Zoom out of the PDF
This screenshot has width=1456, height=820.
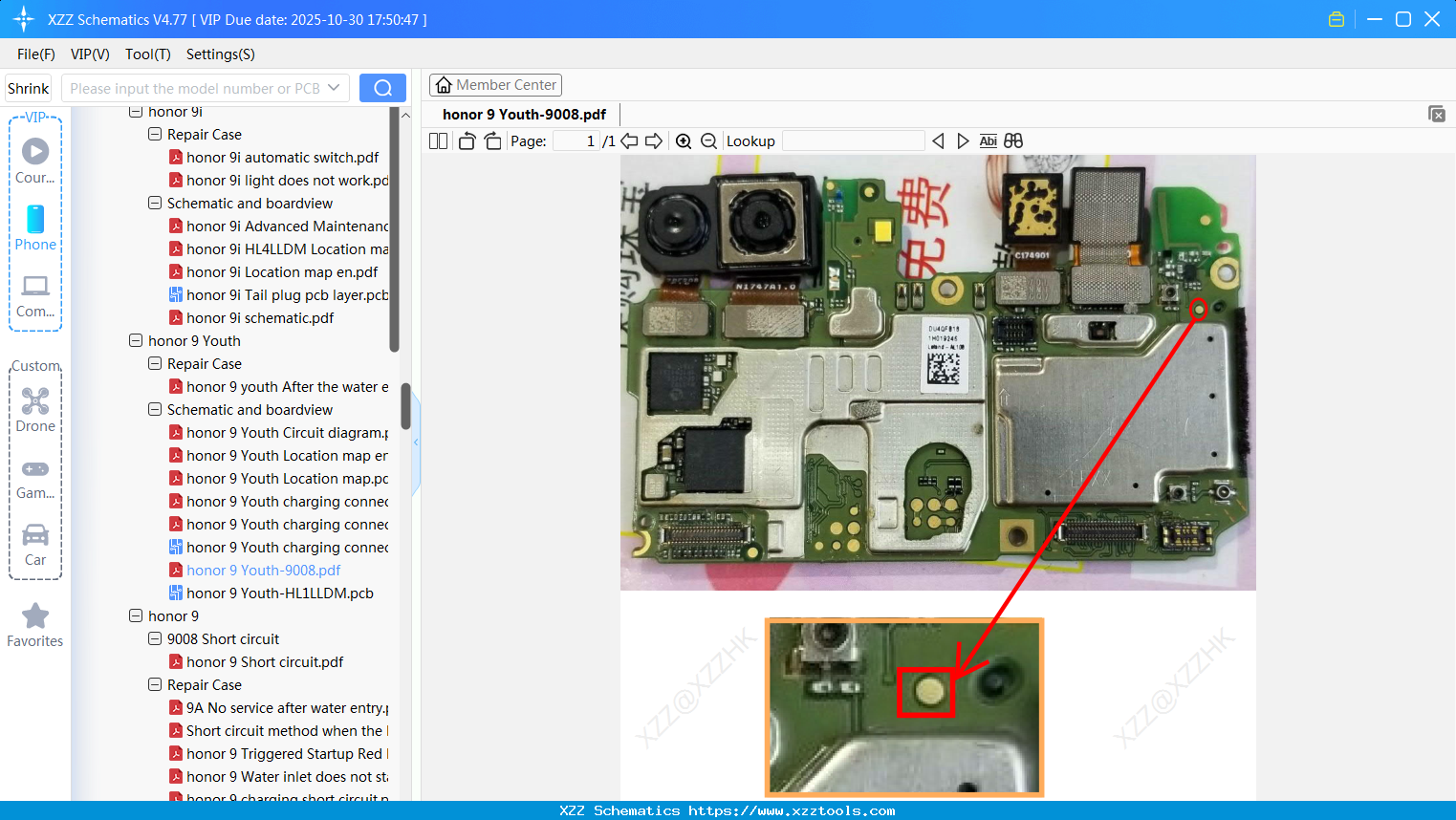coord(708,141)
